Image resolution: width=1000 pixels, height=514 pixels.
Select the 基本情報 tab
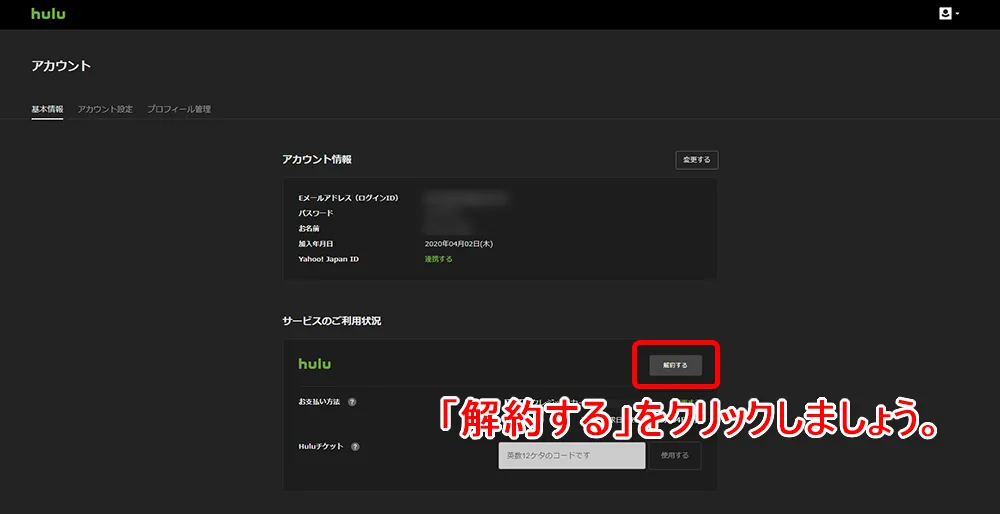(x=47, y=109)
